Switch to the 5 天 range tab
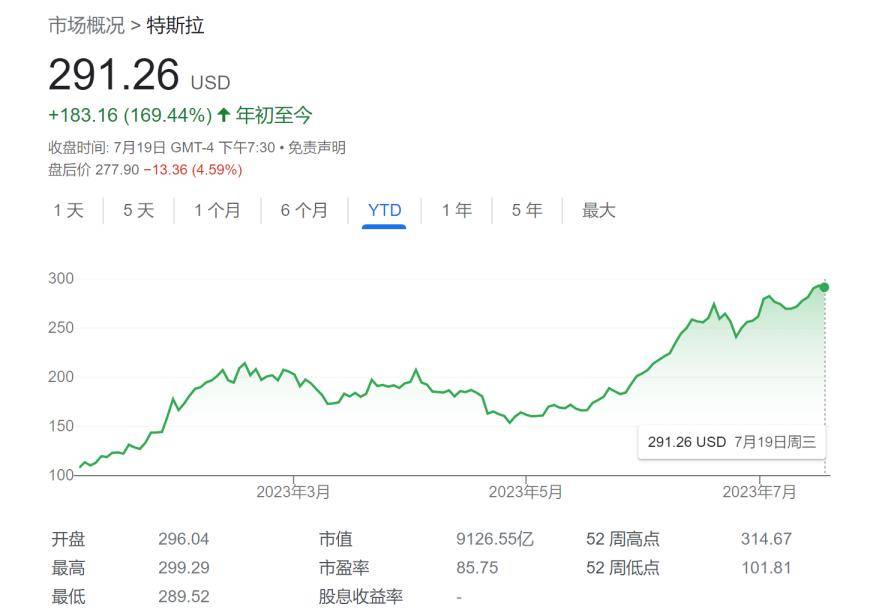Image resolution: width=870 pixels, height=616 pixels. [139, 210]
